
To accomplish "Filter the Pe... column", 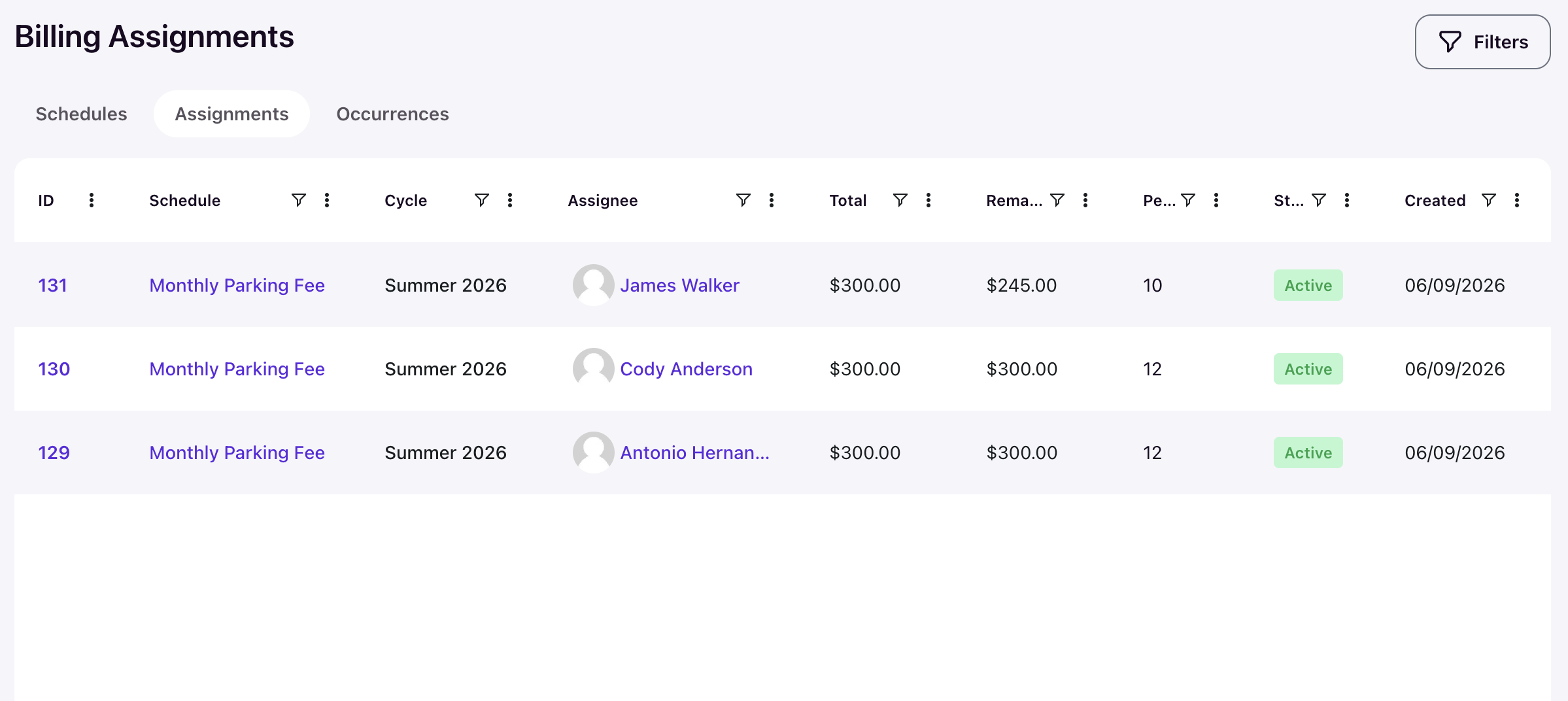I will pyautogui.click(x=1187, y=200).
